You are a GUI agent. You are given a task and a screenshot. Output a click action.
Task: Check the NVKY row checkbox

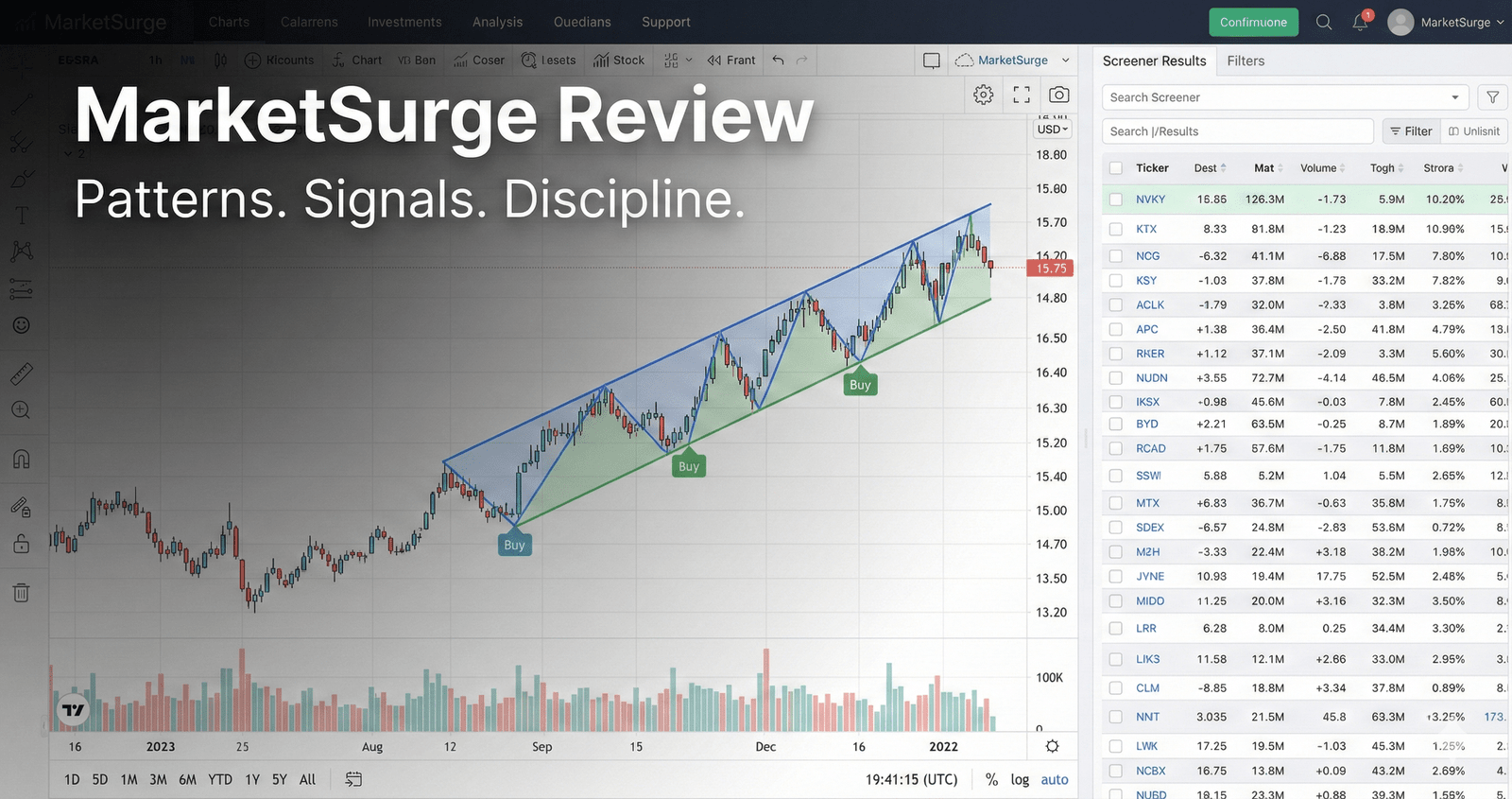coord(1116,200)
